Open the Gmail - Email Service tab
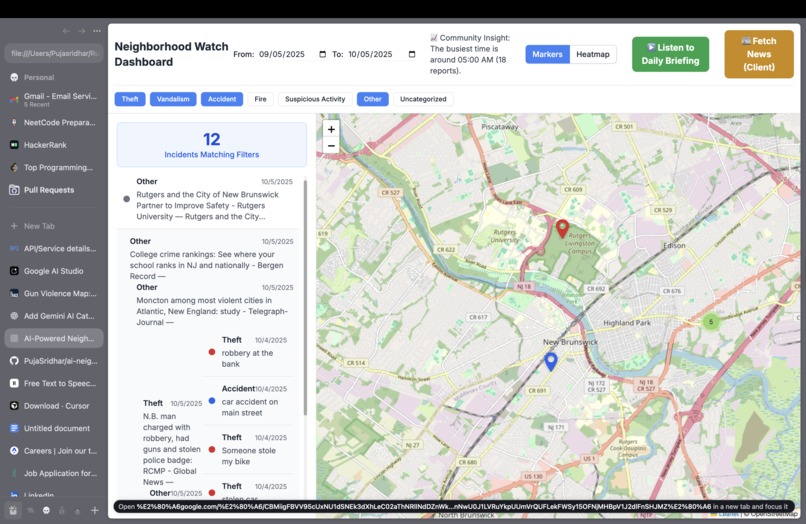The image size is (806, 524). 54,99
